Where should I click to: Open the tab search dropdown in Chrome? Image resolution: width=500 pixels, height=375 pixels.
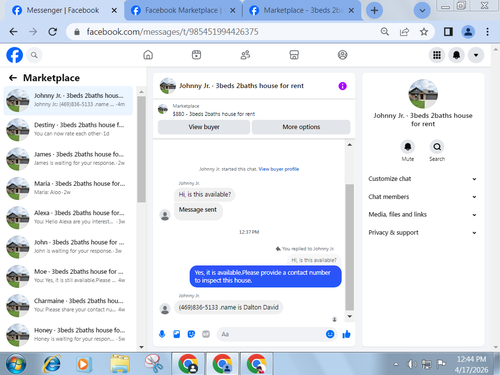click(x=422, y=10)
